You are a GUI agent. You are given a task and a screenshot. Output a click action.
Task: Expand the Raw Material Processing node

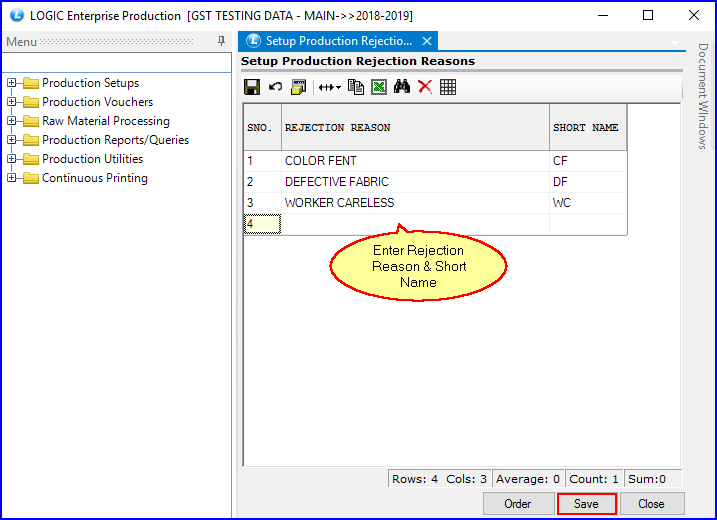(12, 121)
